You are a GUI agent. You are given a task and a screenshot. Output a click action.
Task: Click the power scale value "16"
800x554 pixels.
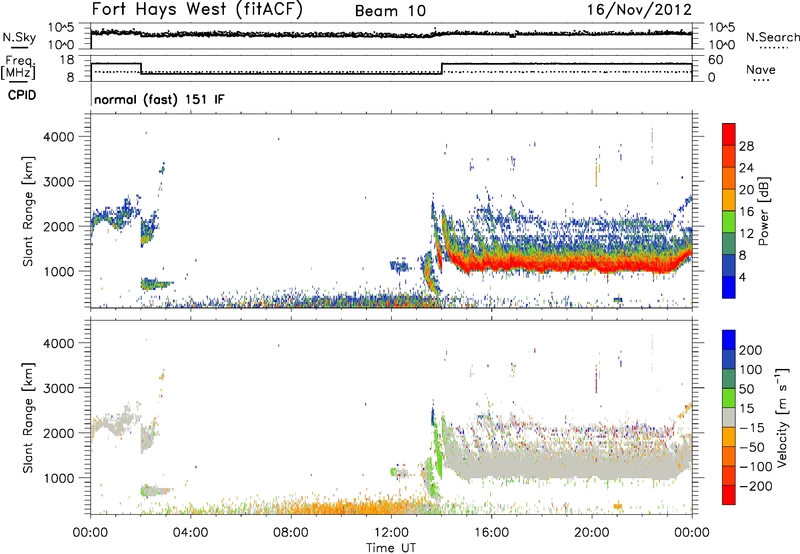[x=746, y=212]
